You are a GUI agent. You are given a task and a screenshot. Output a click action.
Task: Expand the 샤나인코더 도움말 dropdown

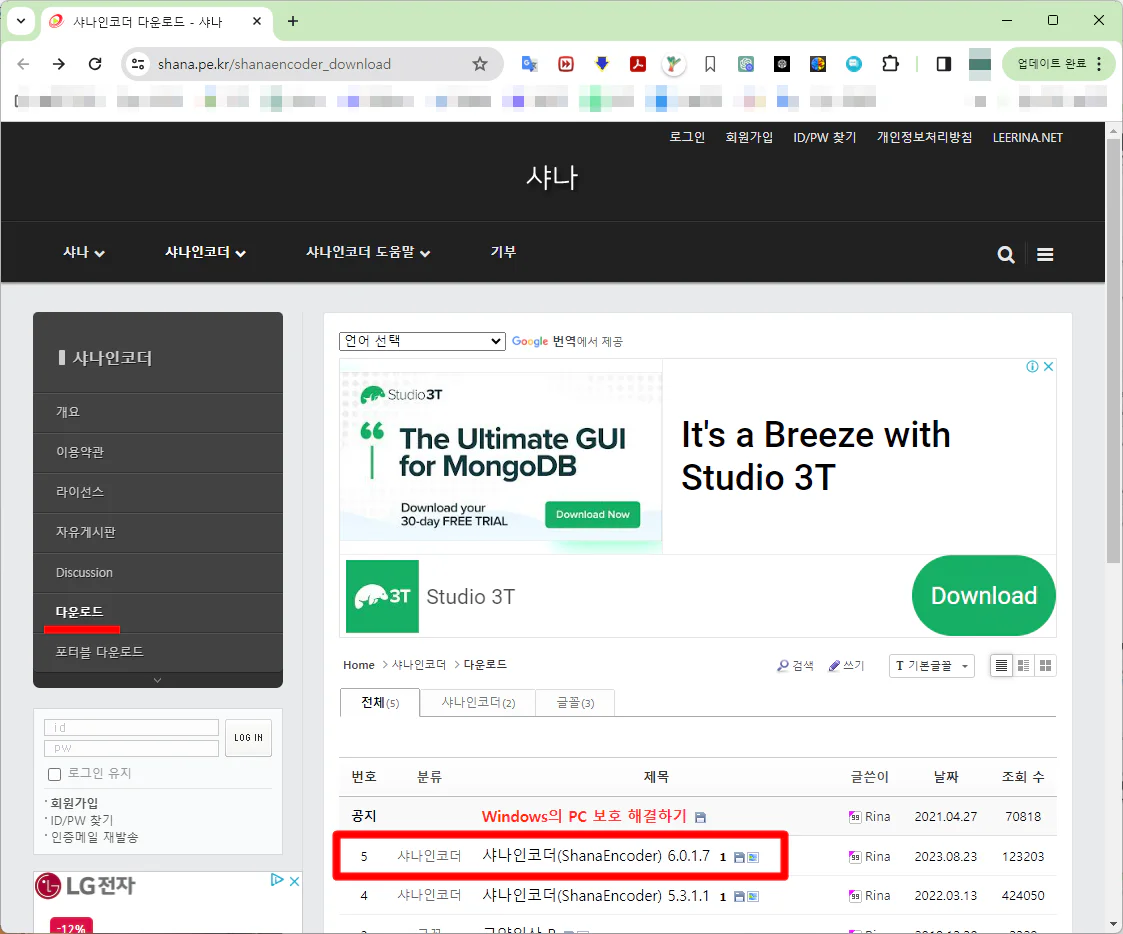(x=368, y=252)
